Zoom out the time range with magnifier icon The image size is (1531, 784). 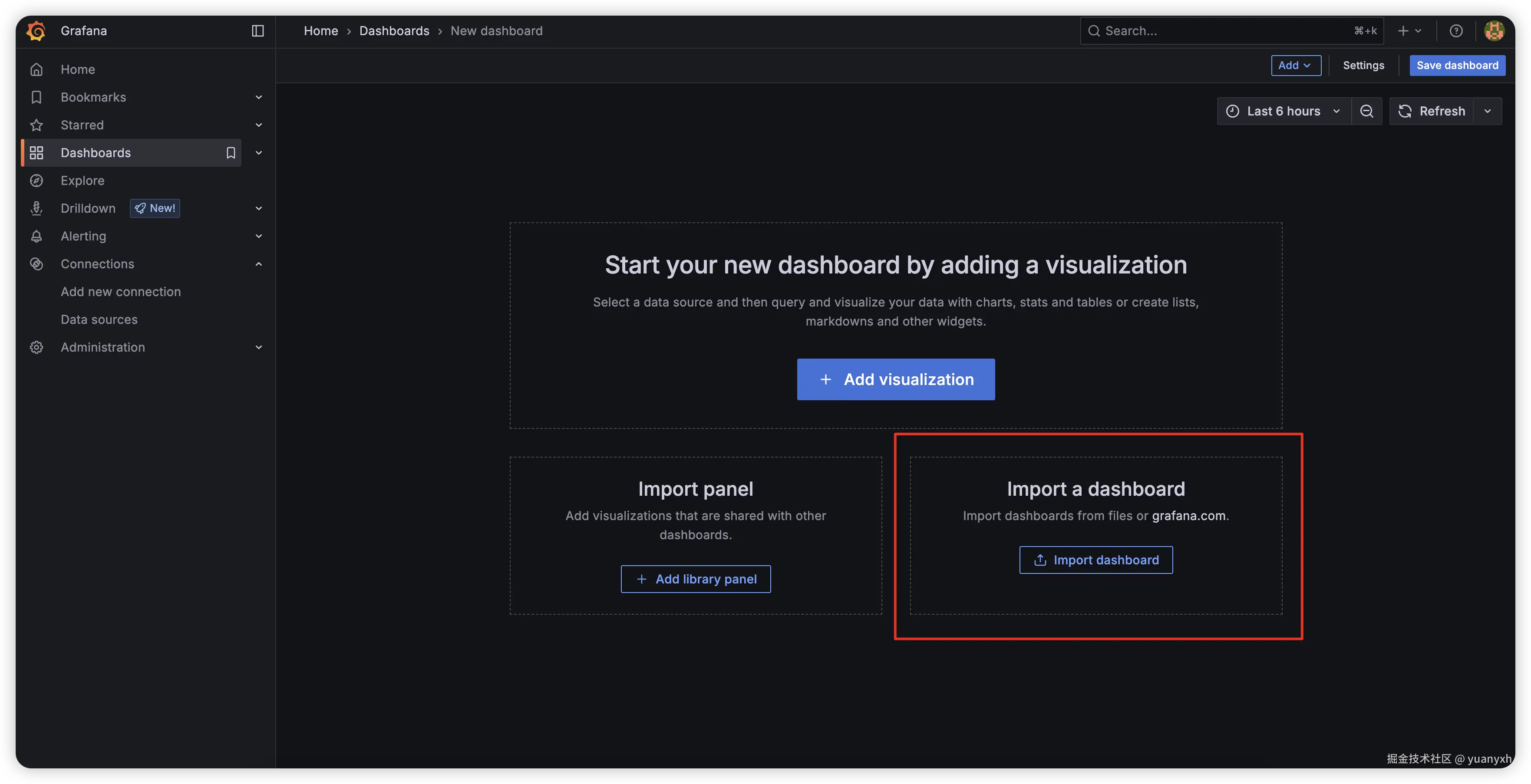(1367, 111)
